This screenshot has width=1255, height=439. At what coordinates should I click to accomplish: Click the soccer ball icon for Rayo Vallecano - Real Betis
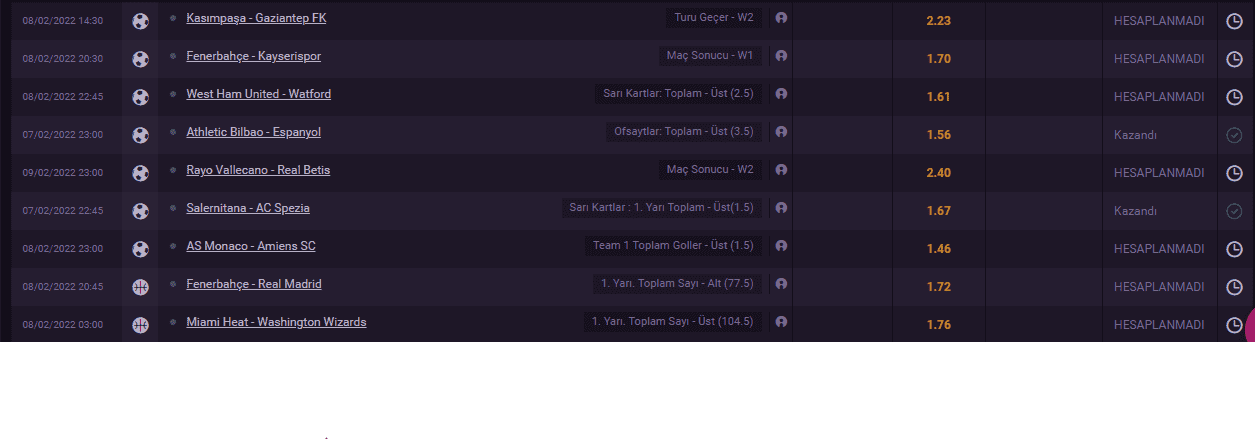pos(140,173)
